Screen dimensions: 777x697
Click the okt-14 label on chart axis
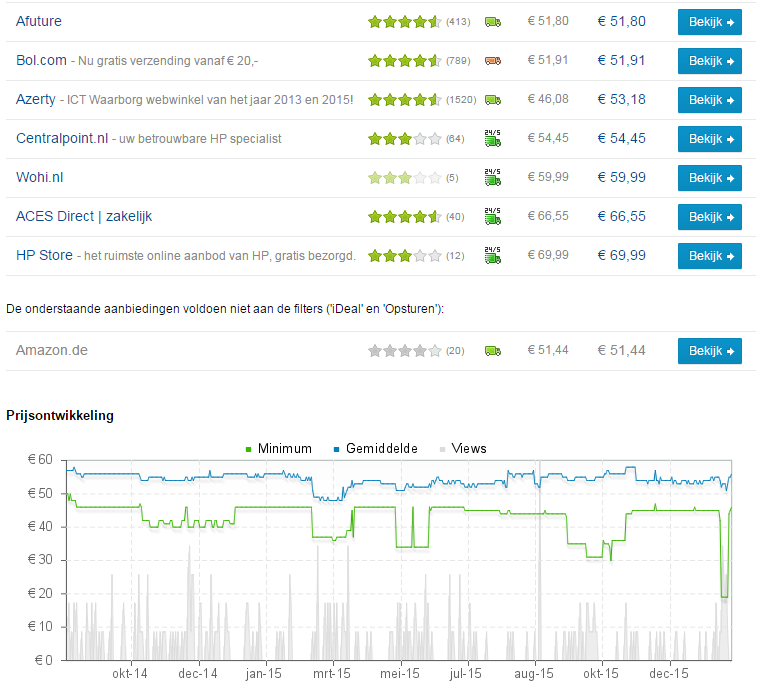[130, 674]
